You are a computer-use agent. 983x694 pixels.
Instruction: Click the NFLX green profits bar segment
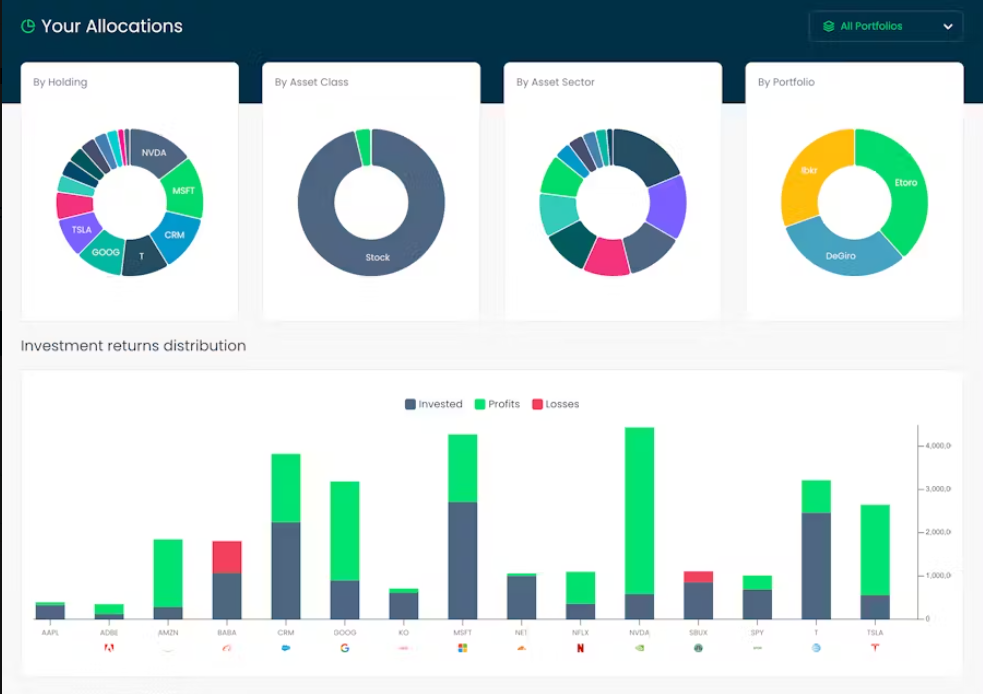point(581,588)
